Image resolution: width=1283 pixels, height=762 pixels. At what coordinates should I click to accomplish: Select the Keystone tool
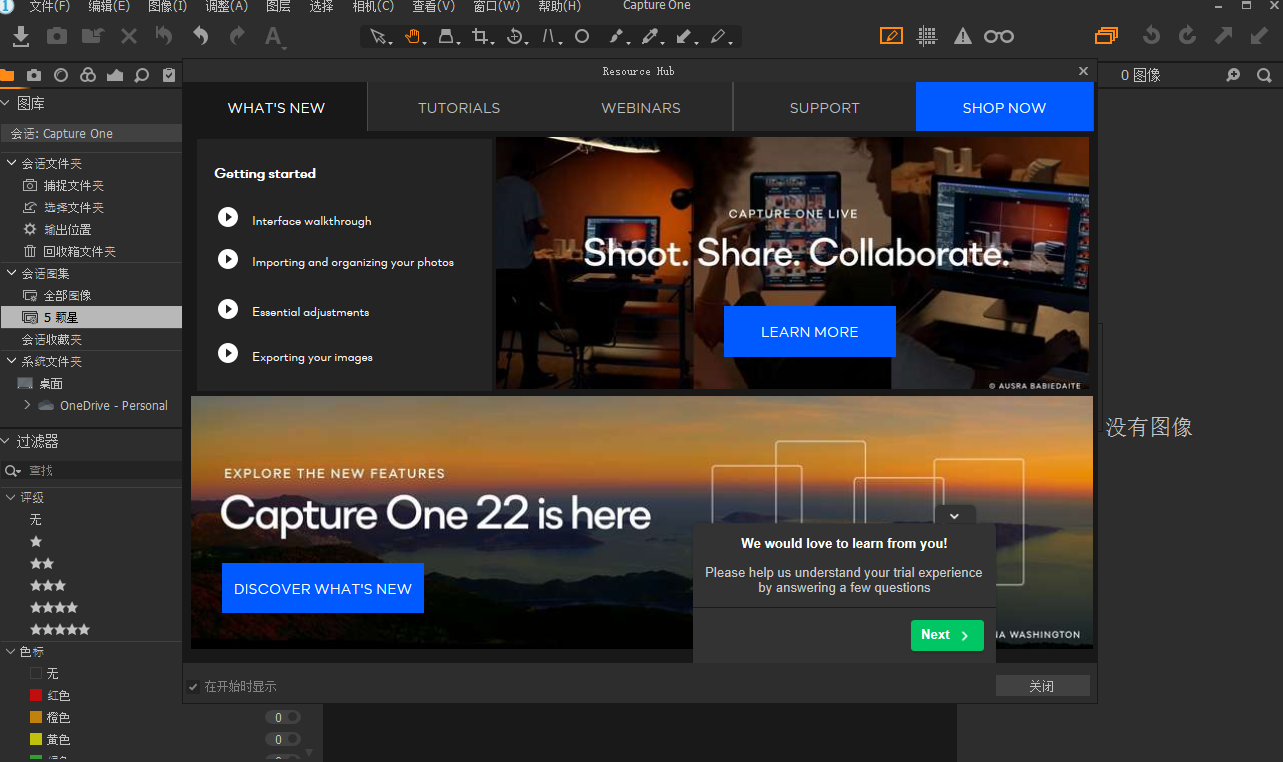(x=549, y=37)
